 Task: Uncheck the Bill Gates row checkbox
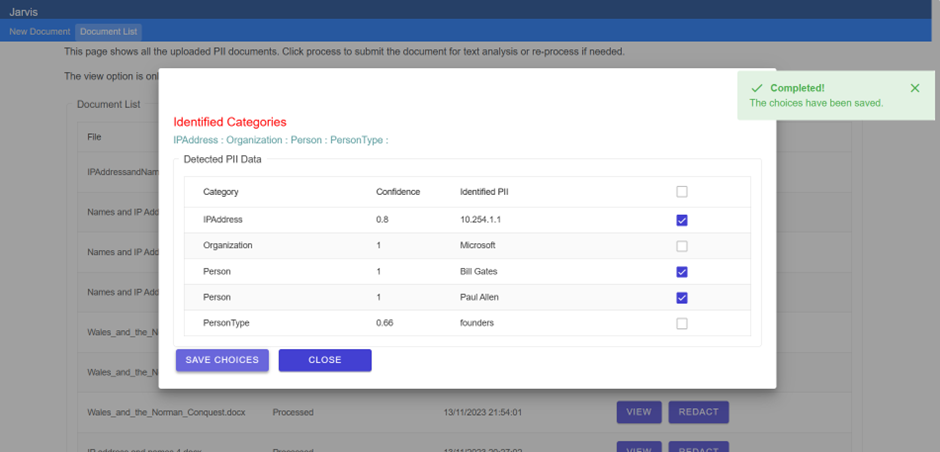[x=682, y=272]
